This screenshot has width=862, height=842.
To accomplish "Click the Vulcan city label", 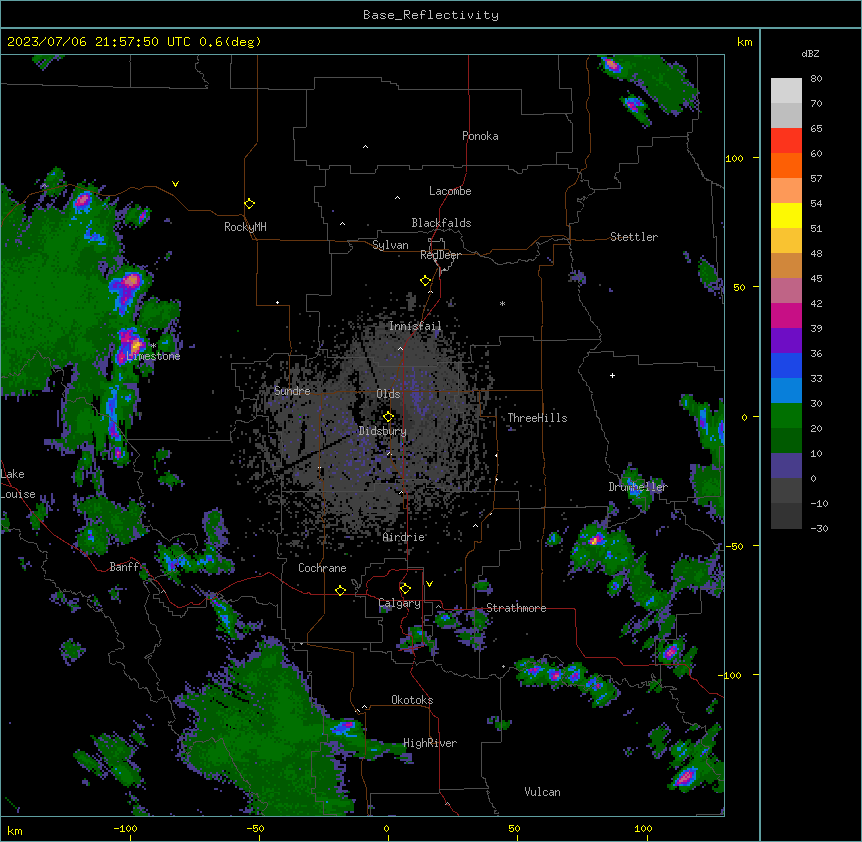I will click(x=542, y=792).
